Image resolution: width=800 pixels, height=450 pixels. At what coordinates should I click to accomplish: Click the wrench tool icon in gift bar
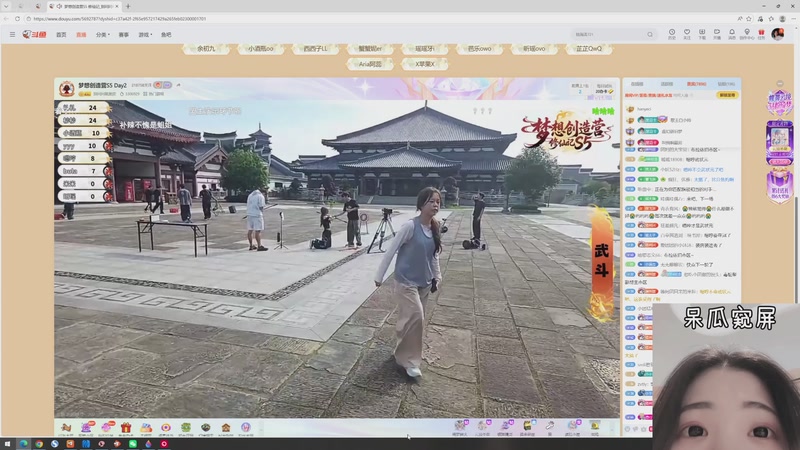pos(549,427)
